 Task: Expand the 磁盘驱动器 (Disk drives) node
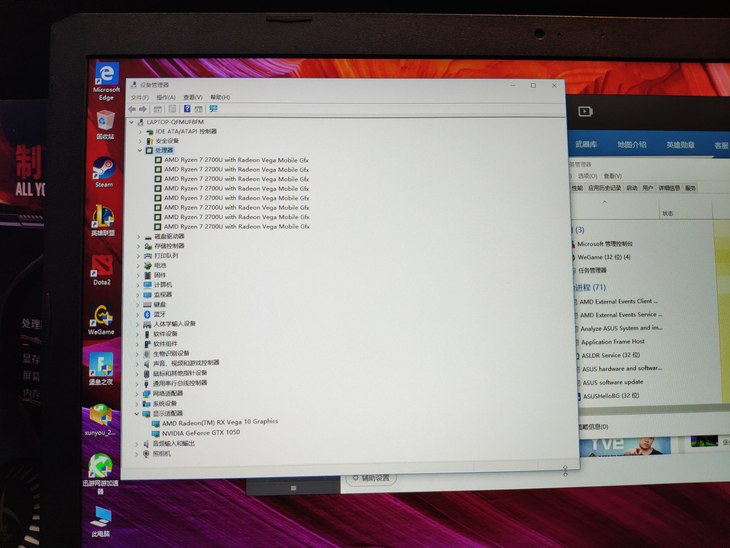point(138,237)
